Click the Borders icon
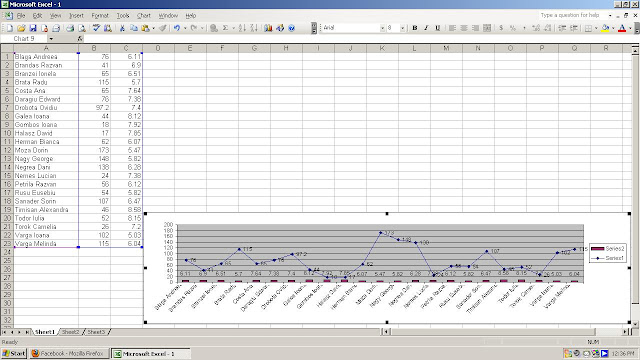 click(x=588, y=28)
